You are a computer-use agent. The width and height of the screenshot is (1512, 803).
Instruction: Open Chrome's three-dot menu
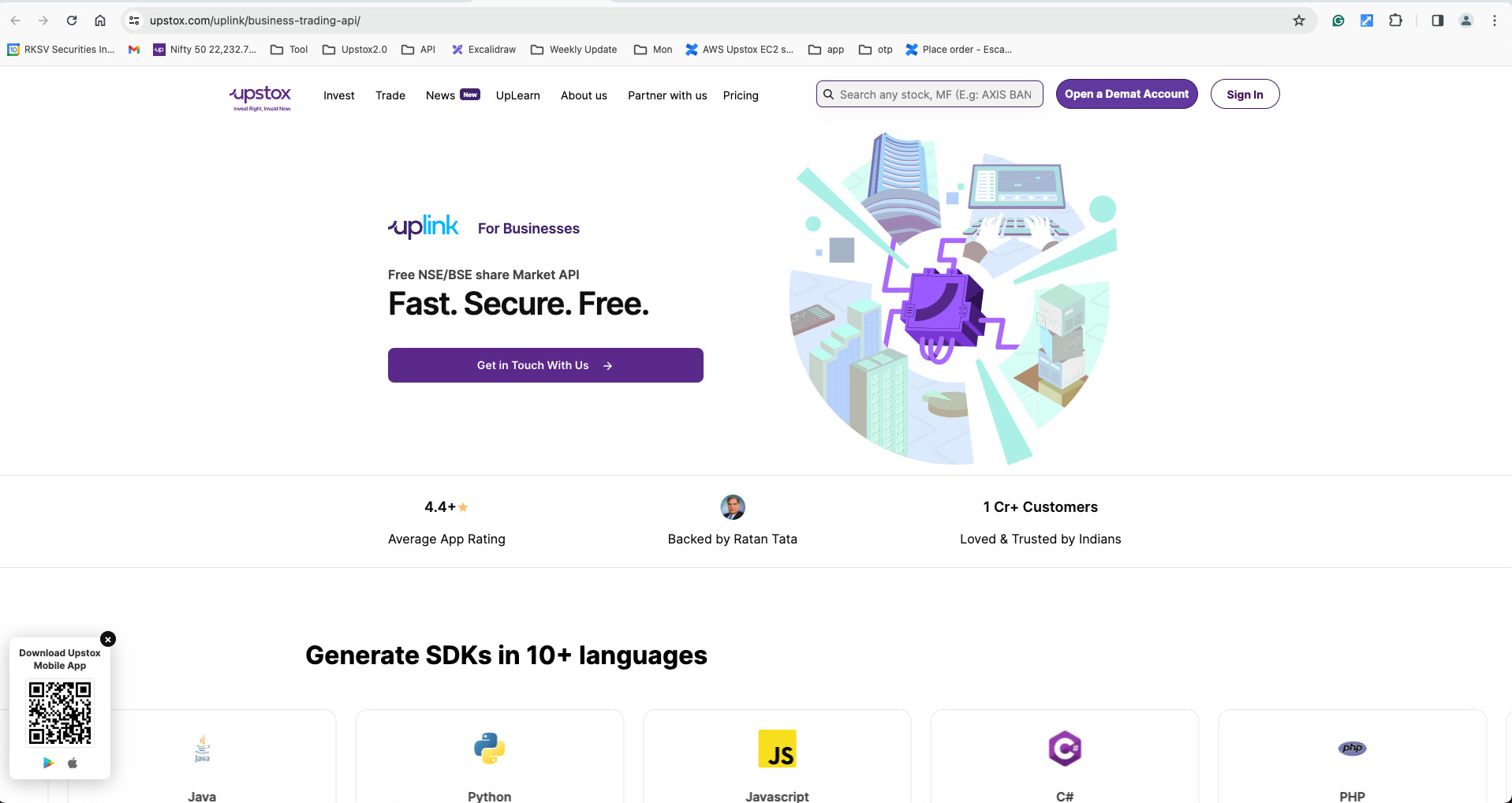point(1494,21)
